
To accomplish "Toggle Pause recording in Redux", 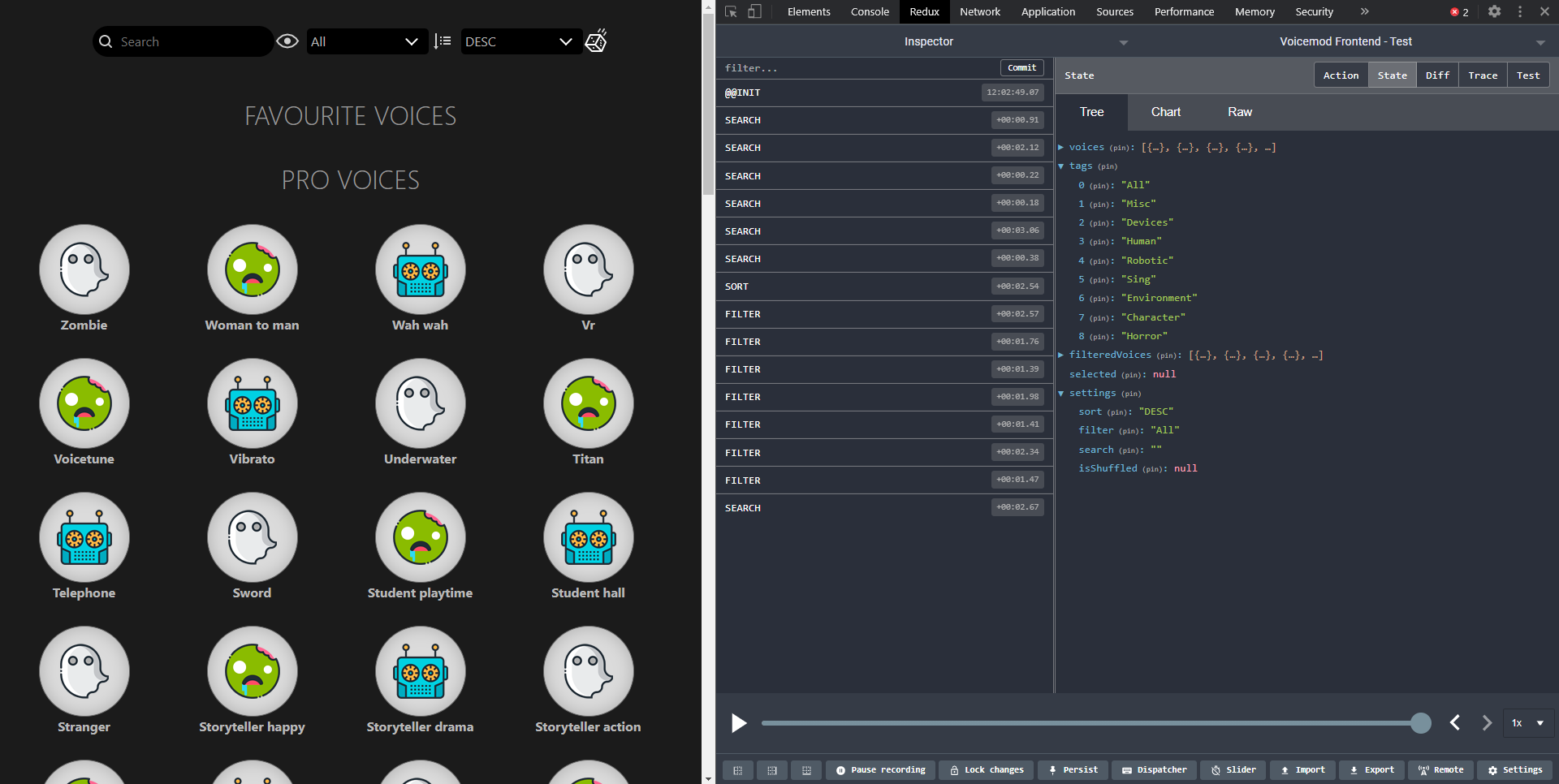I will click(x=881, y=770).
